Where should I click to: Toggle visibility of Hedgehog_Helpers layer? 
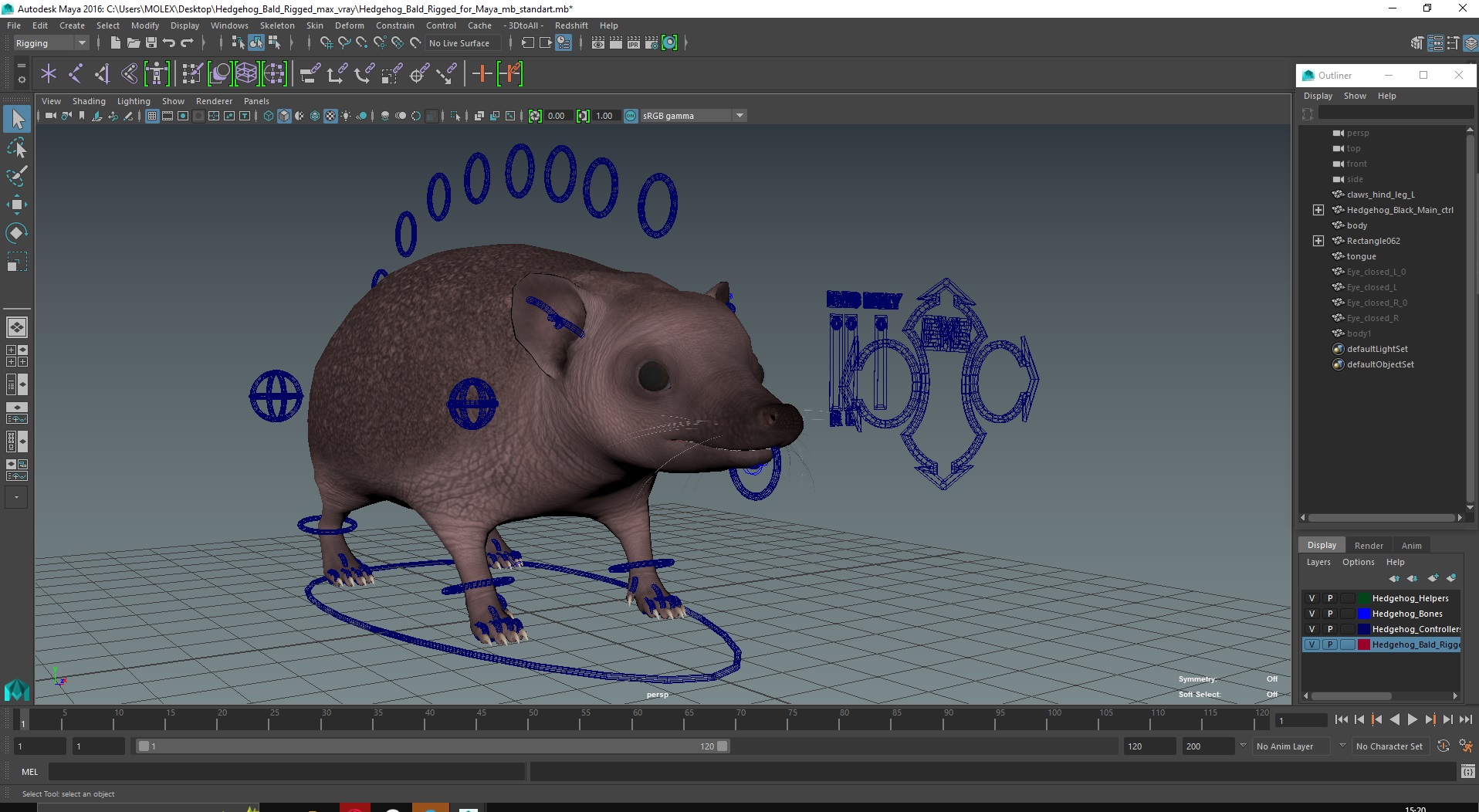[x=1311, y=598]
